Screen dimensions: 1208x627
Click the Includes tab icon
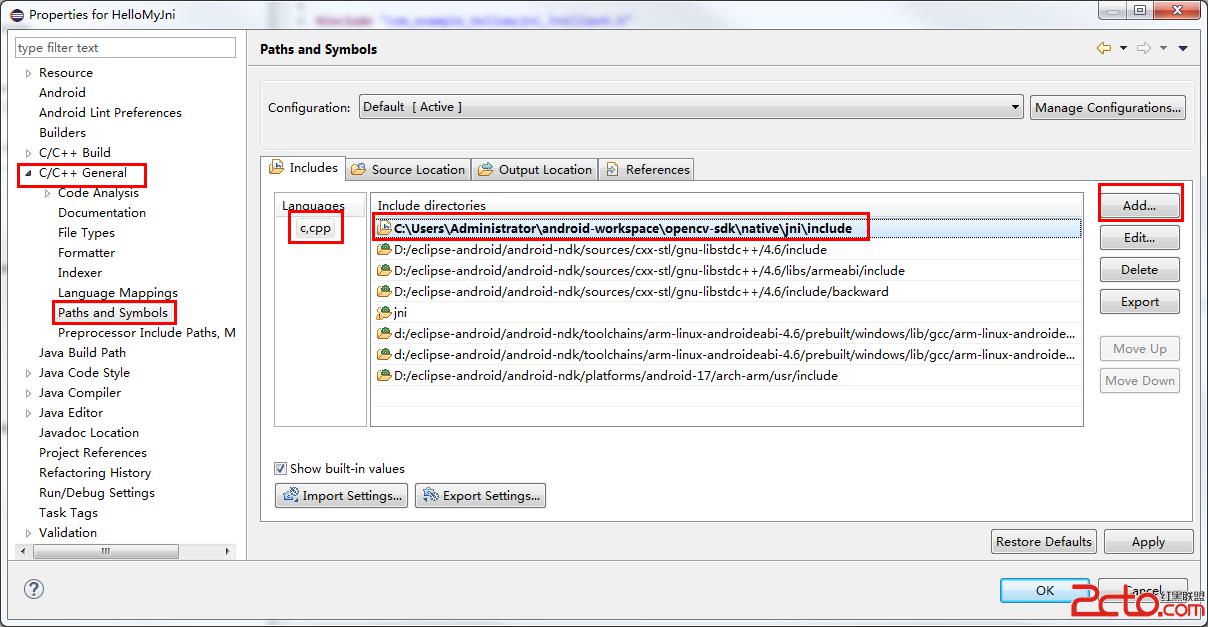(277, 168)
